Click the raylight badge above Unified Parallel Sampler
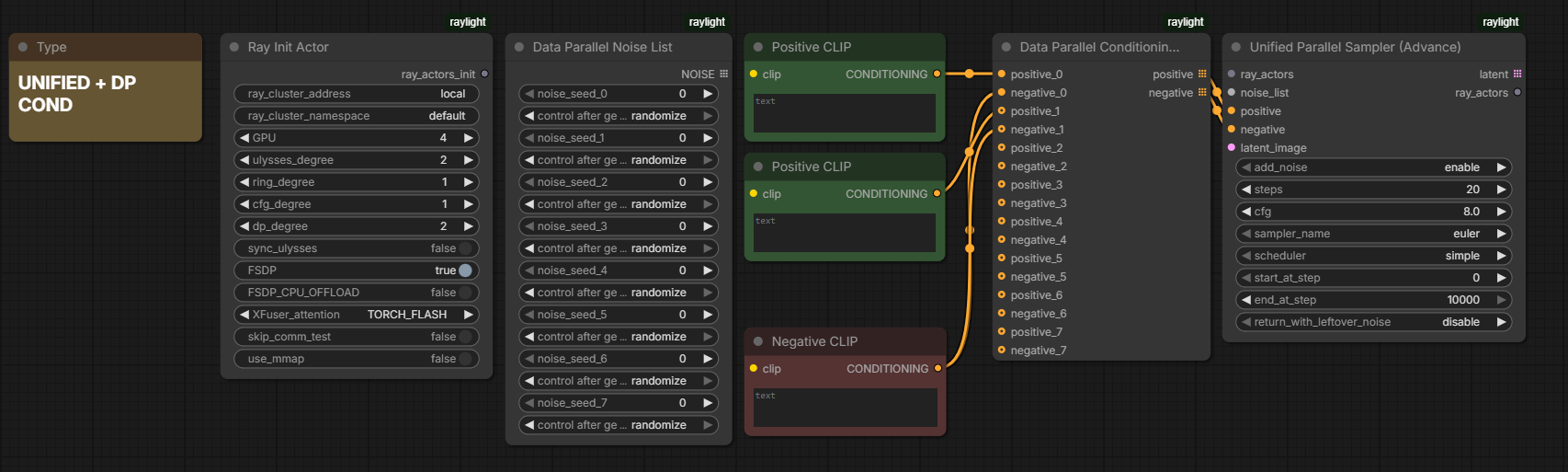This screenshot has width=1568, height=472. pyautogui.click(x=1501, y=22)
